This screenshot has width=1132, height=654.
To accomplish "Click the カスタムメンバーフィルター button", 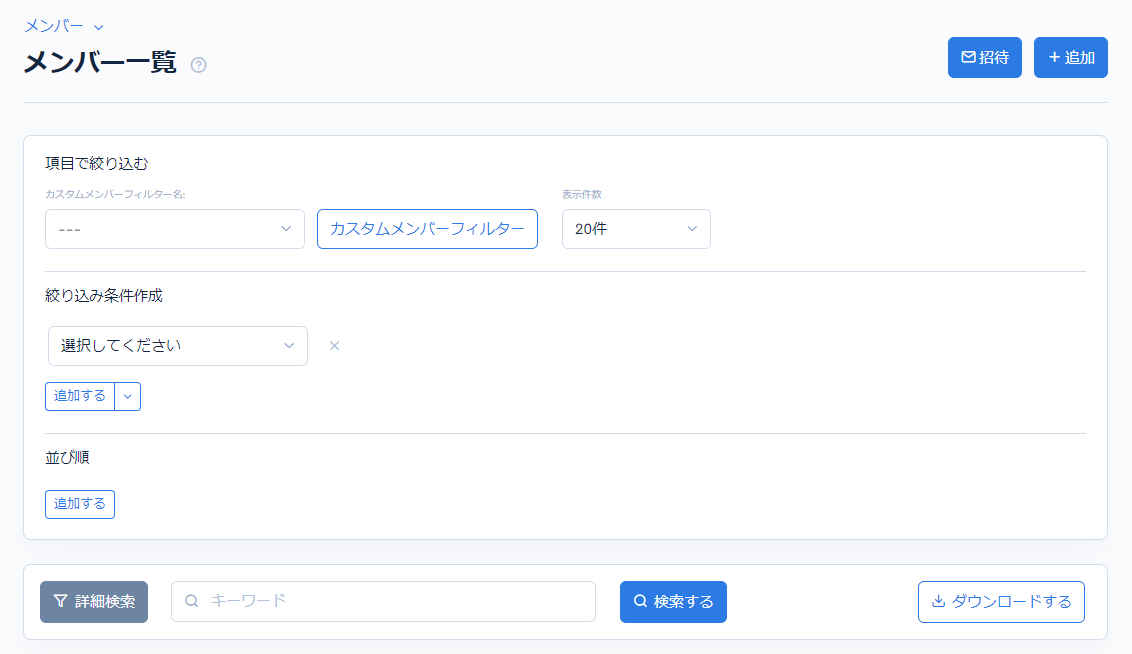I will [x=427, y=229].
